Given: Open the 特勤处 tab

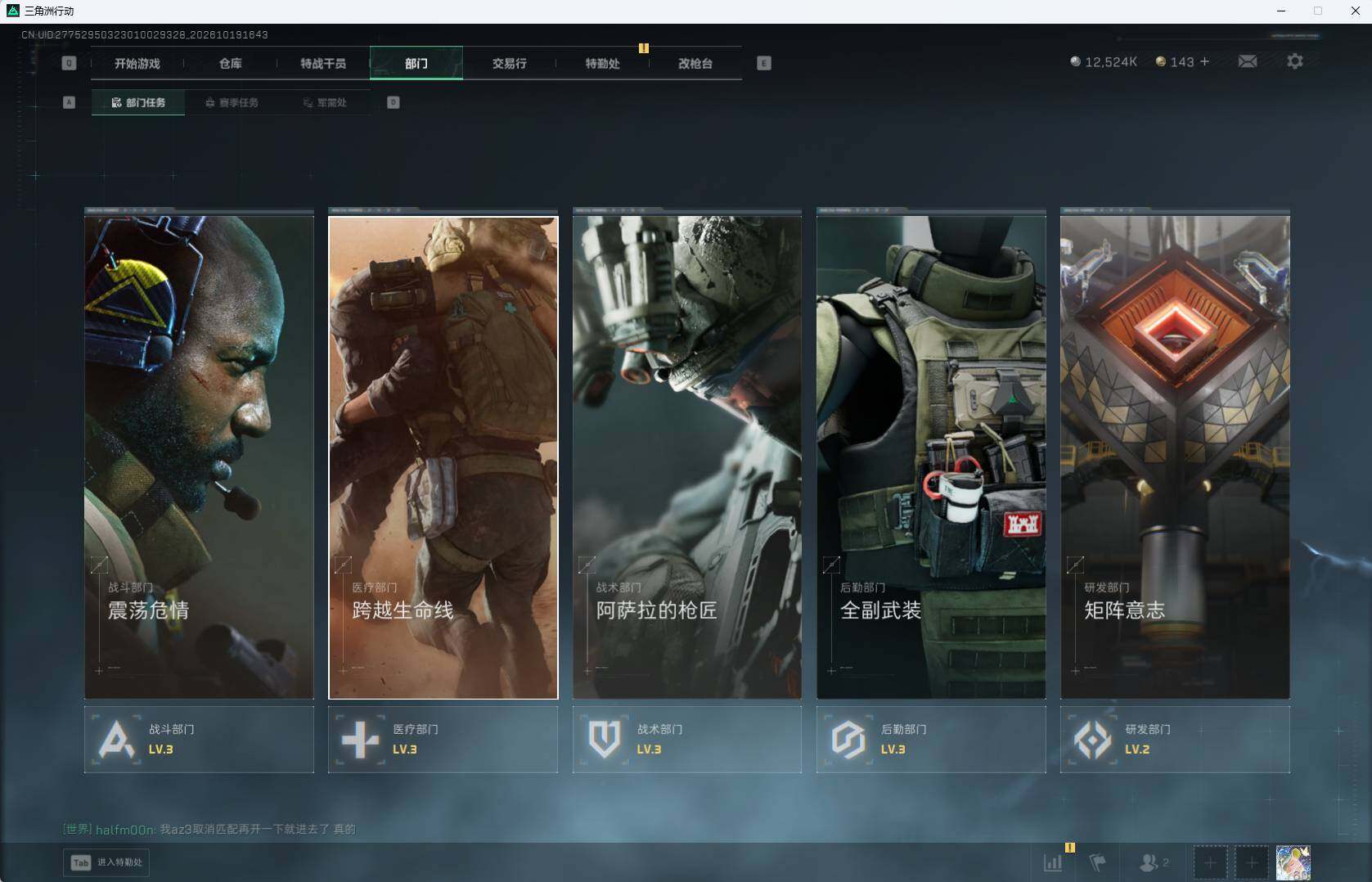Looking at the screenshot, I should pyautogui.click(x=602, y=63).
